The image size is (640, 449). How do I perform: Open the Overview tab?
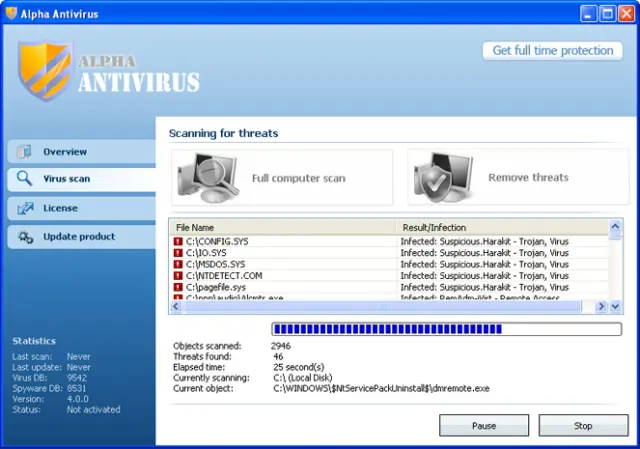(82, 152)
